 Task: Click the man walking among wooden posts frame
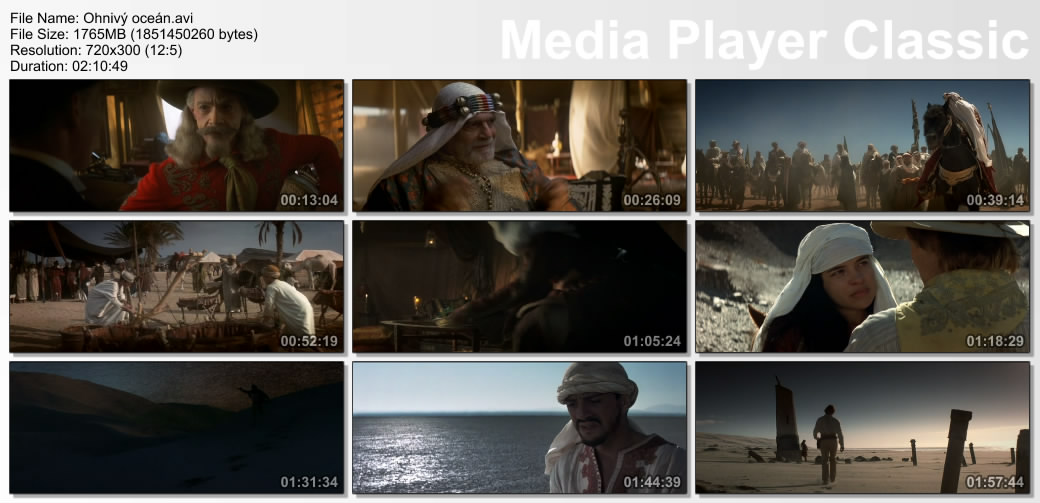[x=862, y=427]
